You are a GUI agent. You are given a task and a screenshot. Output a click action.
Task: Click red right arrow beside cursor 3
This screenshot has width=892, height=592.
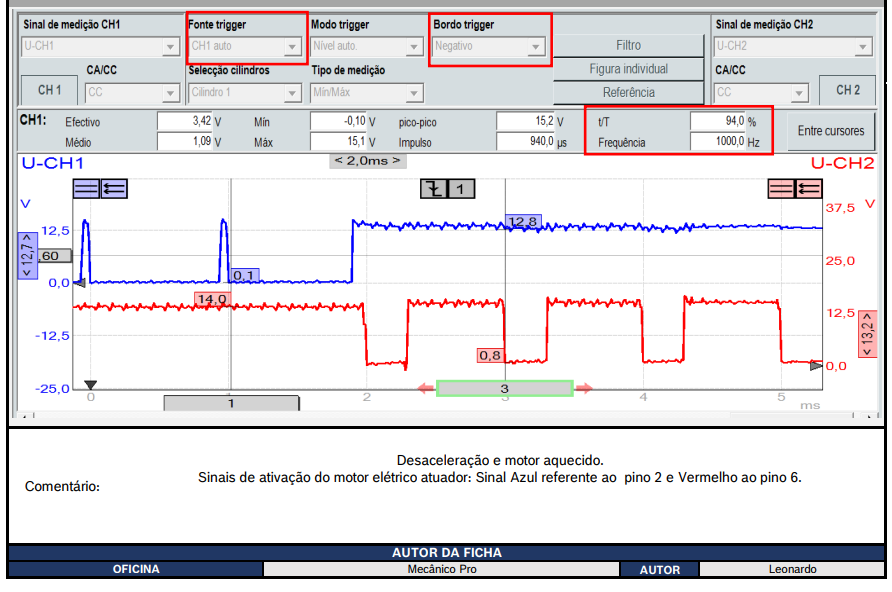pyautogui.click(x=584, y=388)
